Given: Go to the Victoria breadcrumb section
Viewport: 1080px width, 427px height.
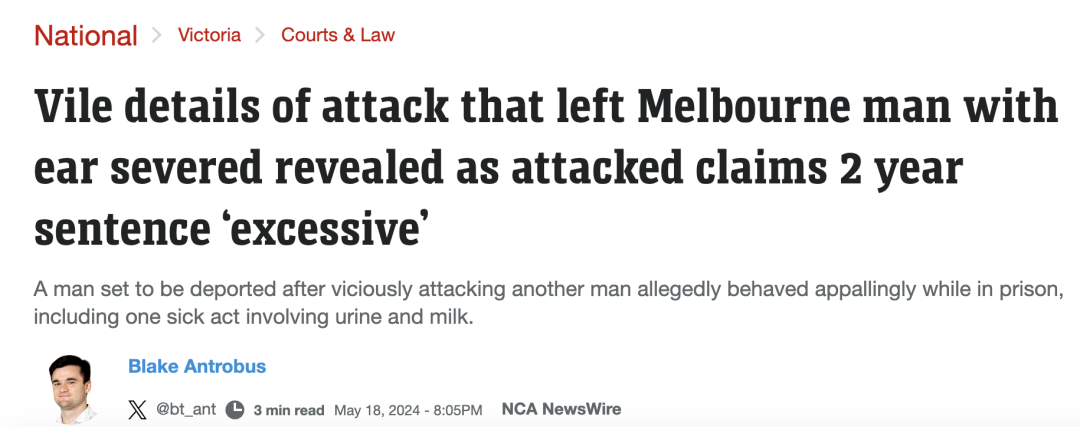Looking at the screenshot, I should pyautogui.click(x=209, y=35).
